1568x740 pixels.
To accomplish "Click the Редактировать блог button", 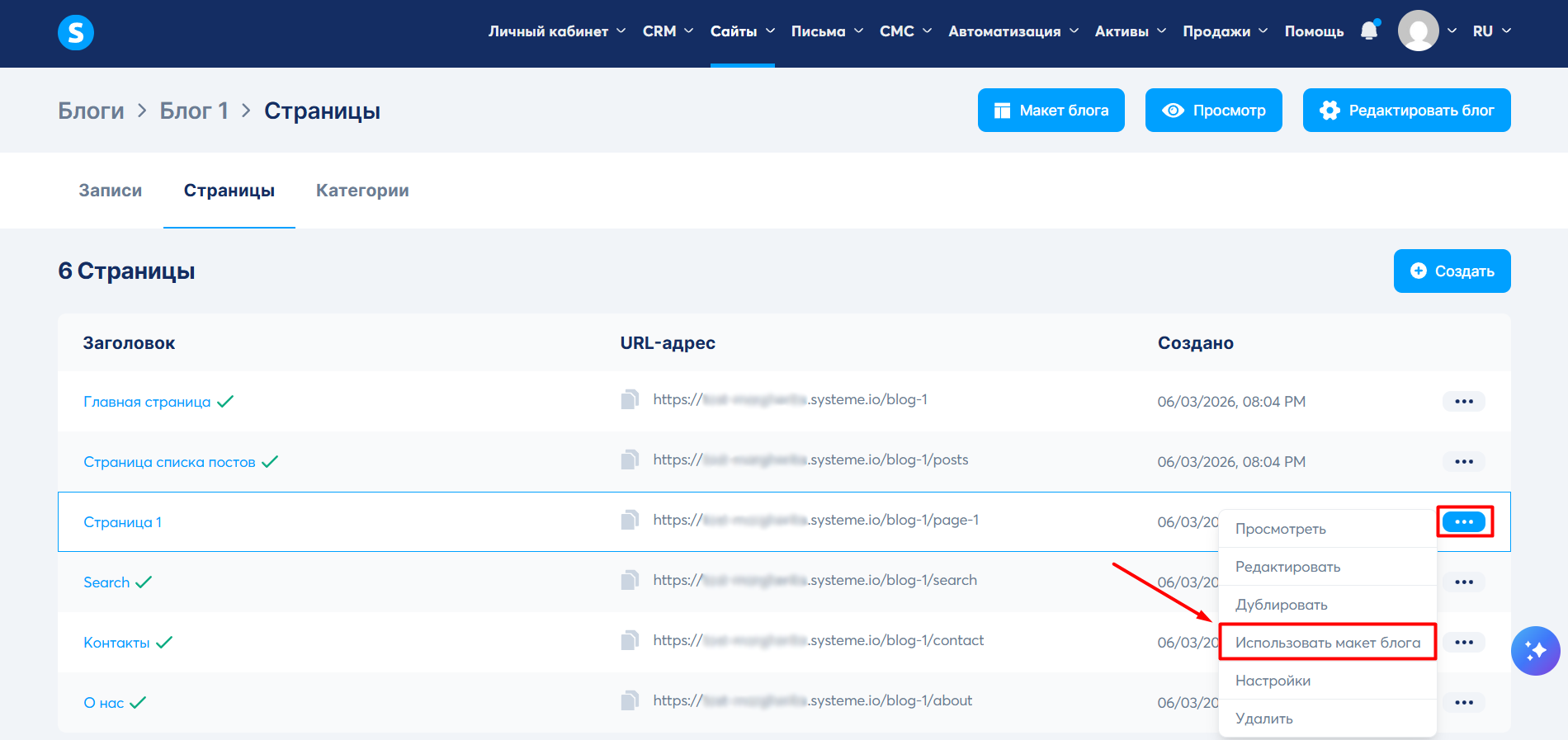I will (1406, 111).
